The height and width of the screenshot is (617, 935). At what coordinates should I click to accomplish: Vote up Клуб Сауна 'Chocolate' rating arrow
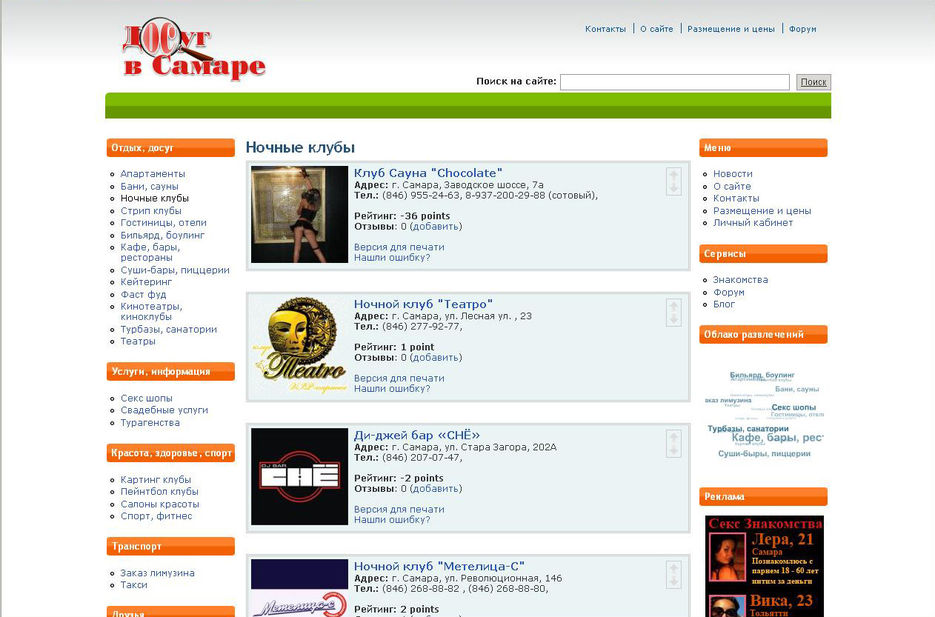pos(674,175)
